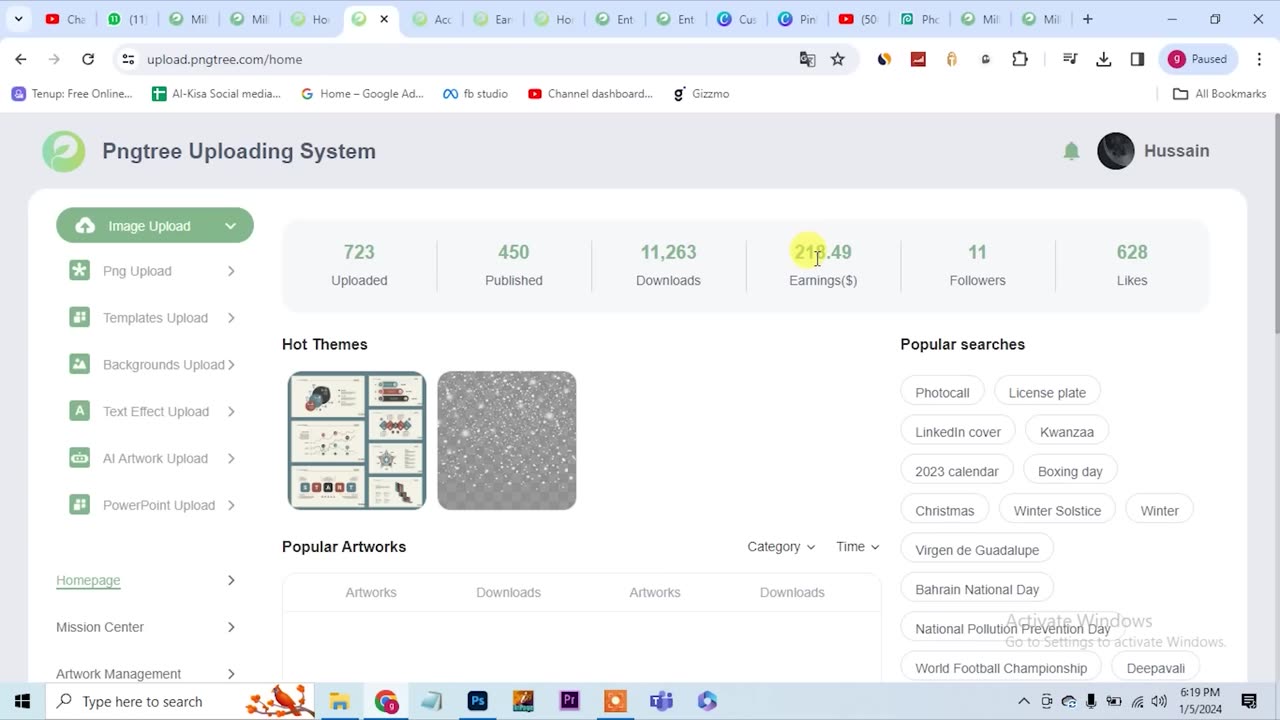Open the Channel dashboard bookmark
Screen dimensions: 1280x720
click(x=591, y=94)
